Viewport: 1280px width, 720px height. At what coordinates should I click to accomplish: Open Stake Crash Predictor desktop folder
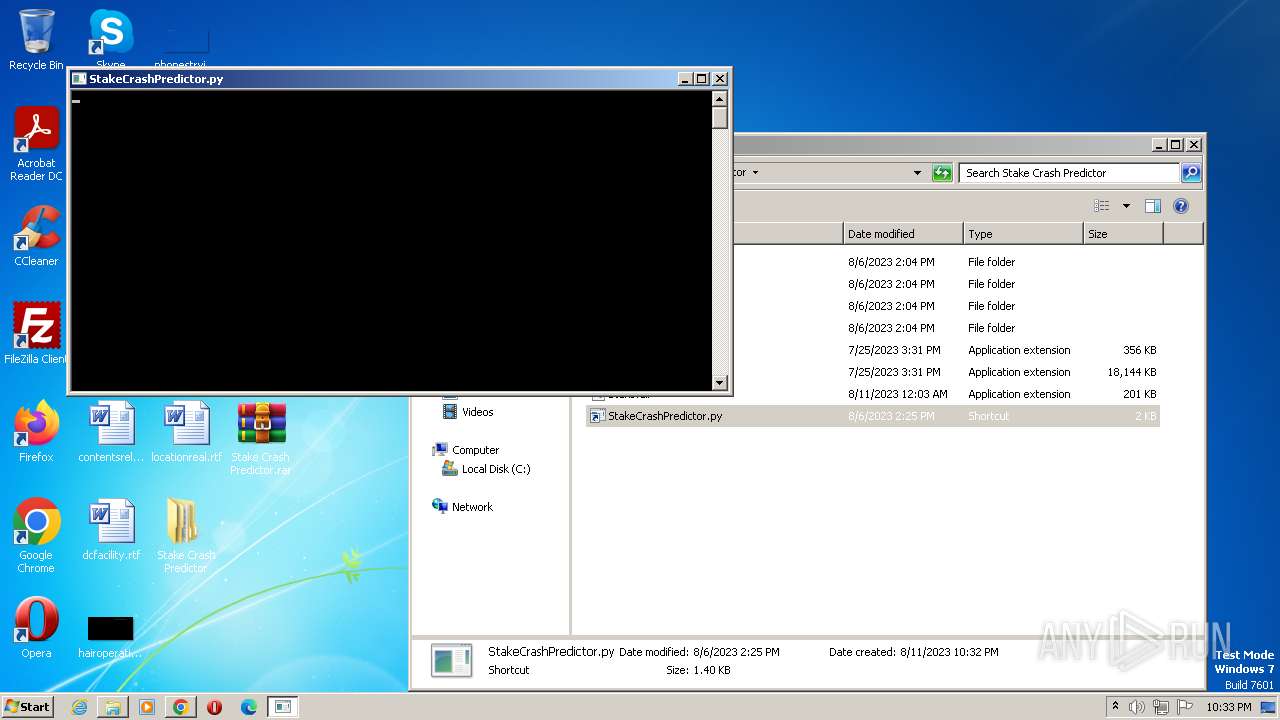coord(186,535)
